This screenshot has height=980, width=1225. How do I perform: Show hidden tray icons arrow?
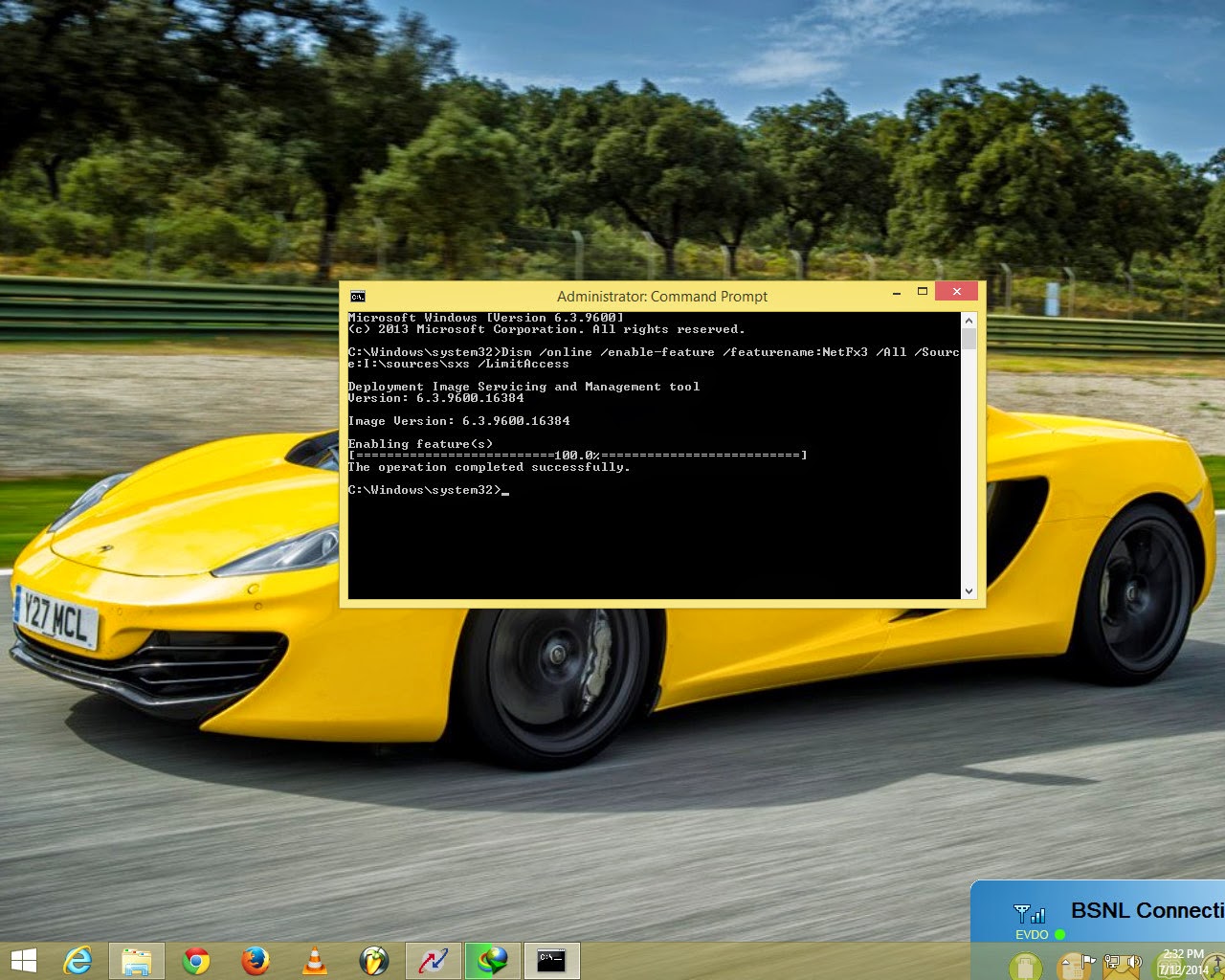[x=1065, y=962]
